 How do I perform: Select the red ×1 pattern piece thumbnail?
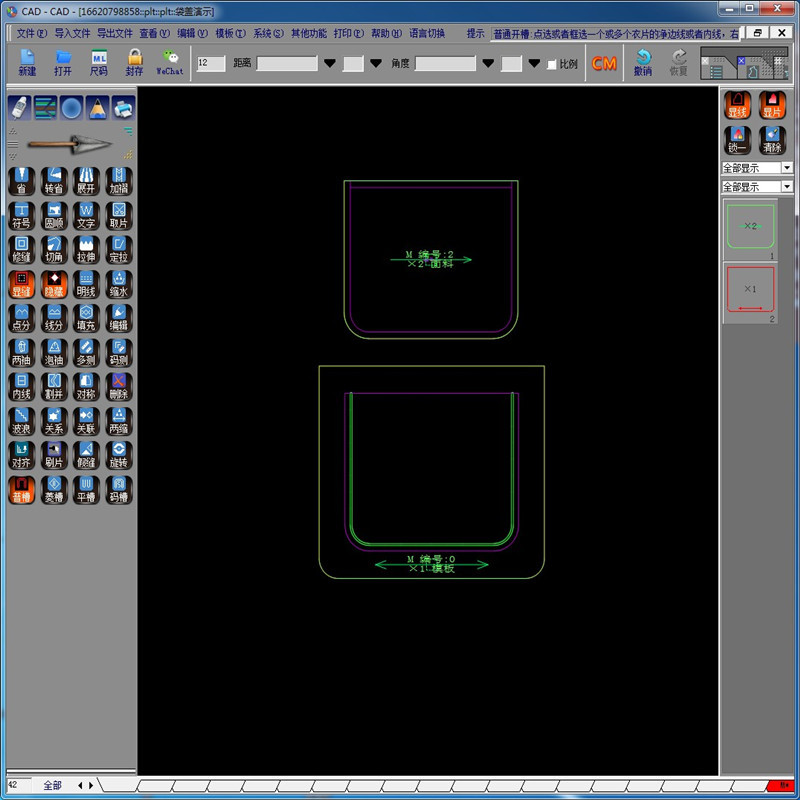point(750,290)
